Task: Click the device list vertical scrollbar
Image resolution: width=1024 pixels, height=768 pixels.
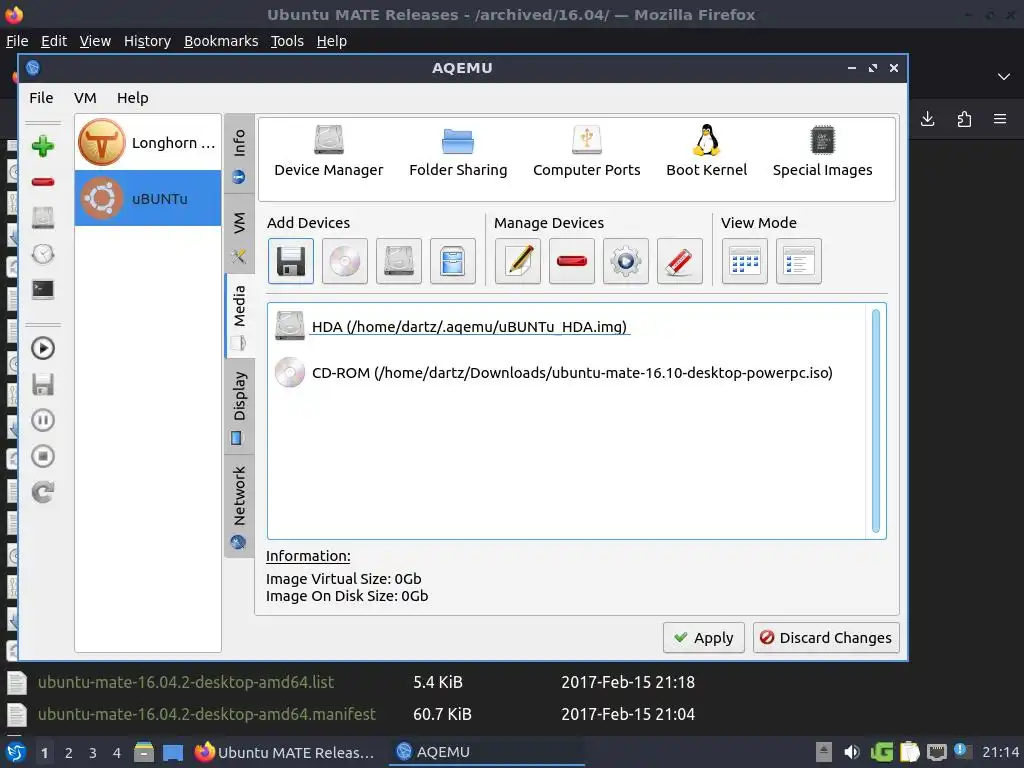Action: click(876, 421)
